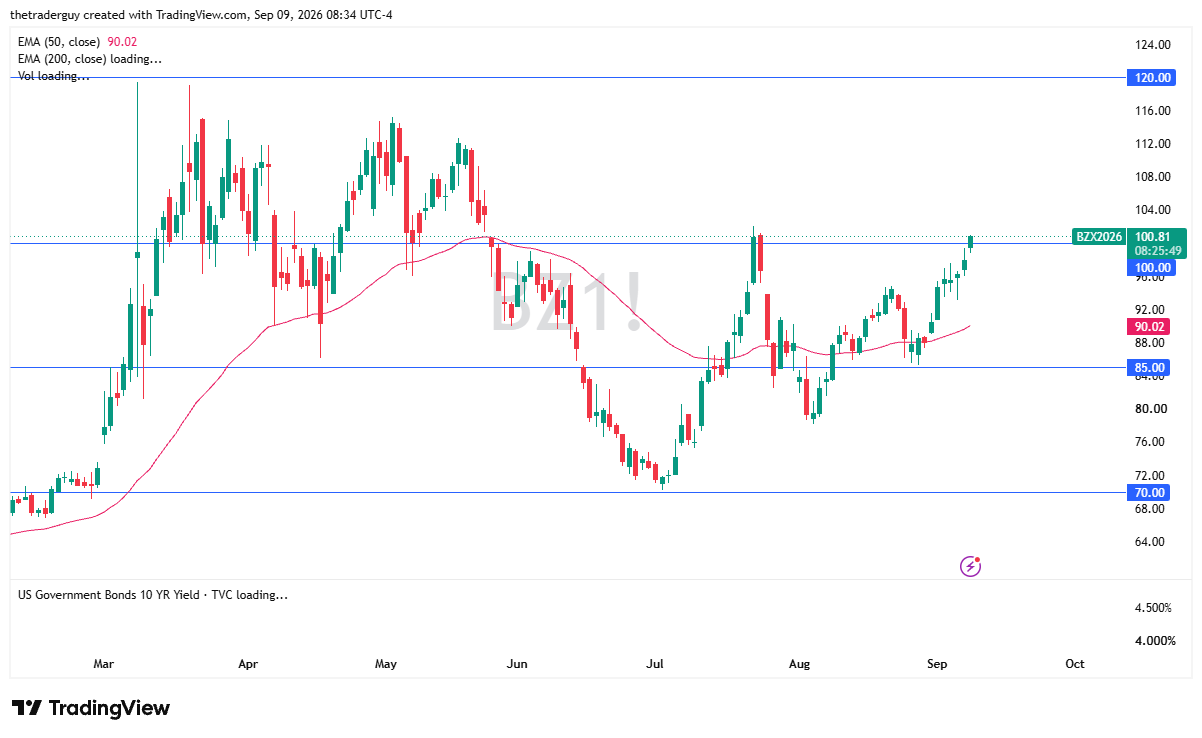Click the US Government Bonds 10 YR Yield legend
This screenshot has width=1202, height=738.
coord(153,595)
